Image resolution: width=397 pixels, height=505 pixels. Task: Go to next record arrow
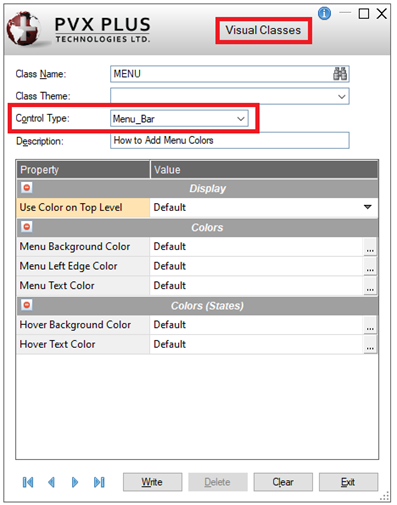(x=75, y=482)
